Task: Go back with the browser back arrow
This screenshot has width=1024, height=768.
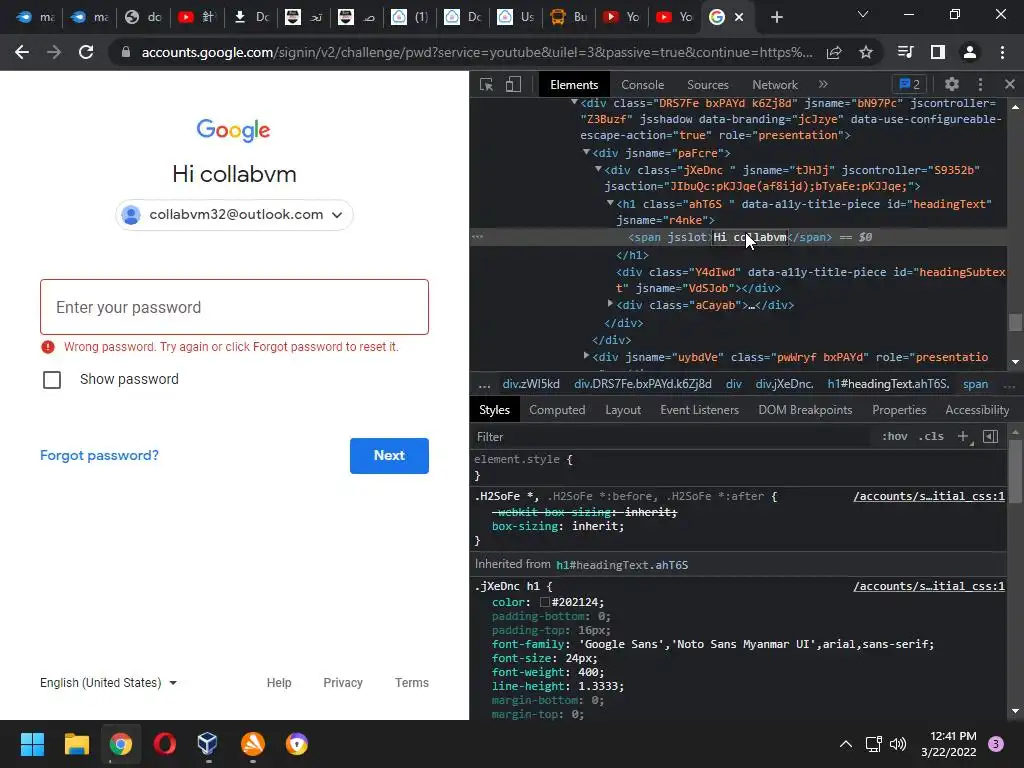Action: click(x=22, y=52)
